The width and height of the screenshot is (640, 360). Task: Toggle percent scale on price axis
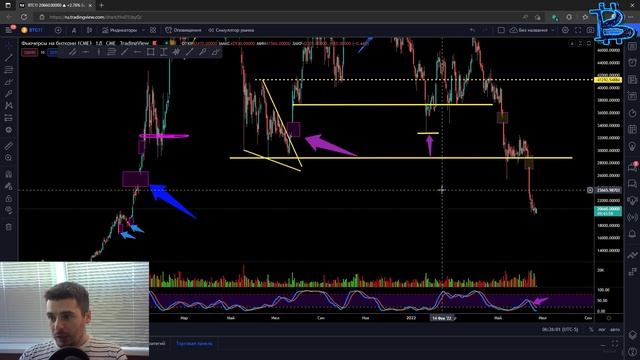tap(591, 329)
